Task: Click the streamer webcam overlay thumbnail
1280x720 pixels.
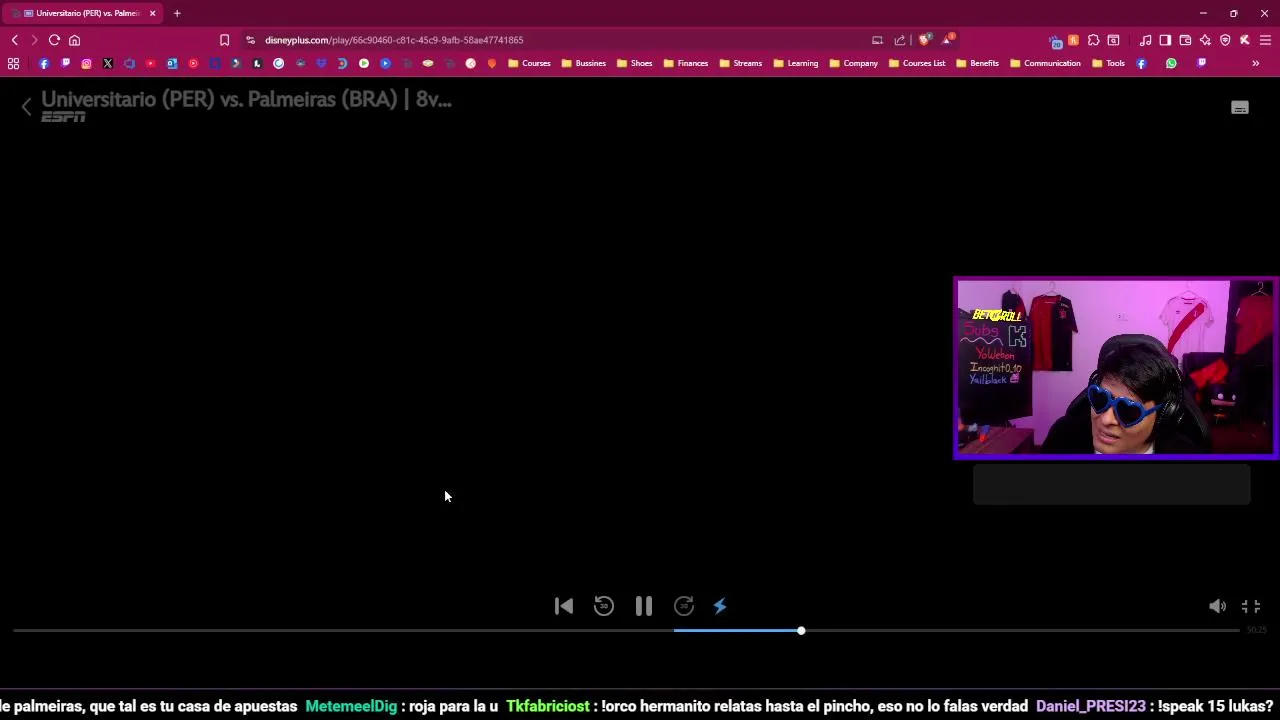Action: (1115, 368)
